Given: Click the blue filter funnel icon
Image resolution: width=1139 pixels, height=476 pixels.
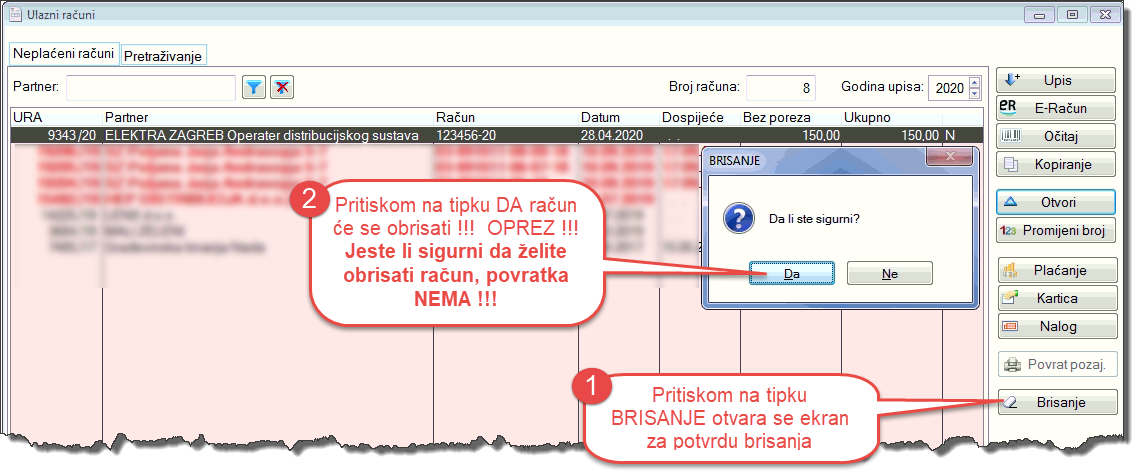Looking at the screenshot, I should pyautogui.click(x=254, y=88).
